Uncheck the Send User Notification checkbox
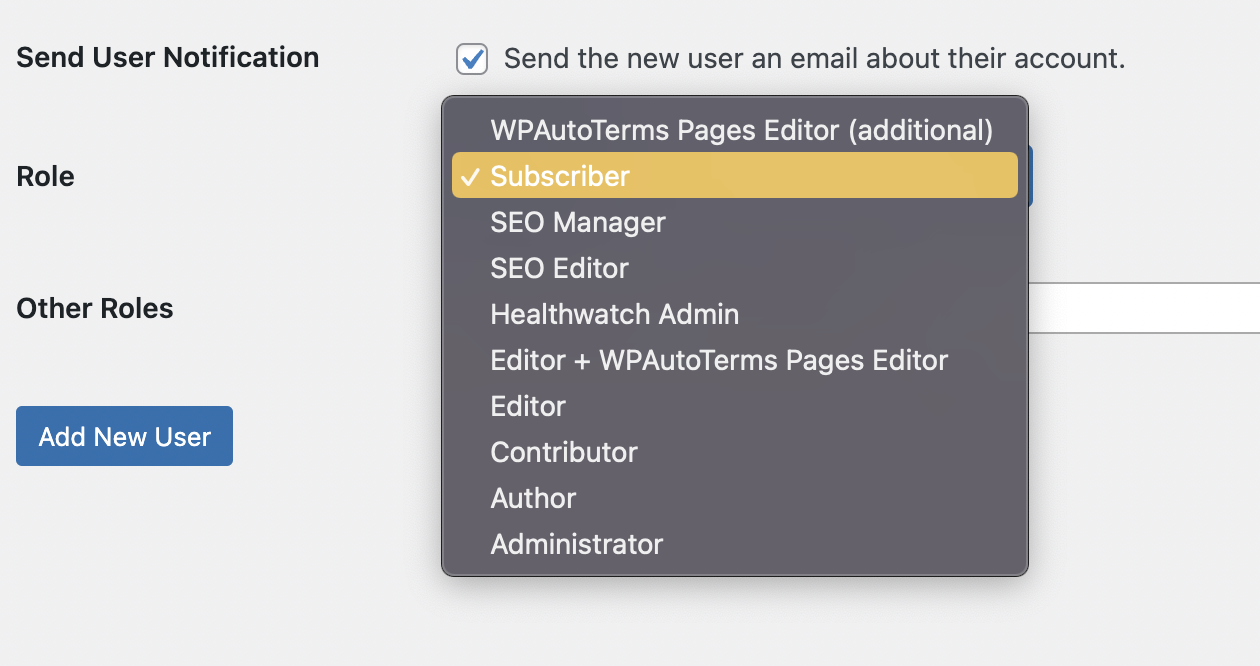This screenshot has width=1260, height=666. point(472,59)
